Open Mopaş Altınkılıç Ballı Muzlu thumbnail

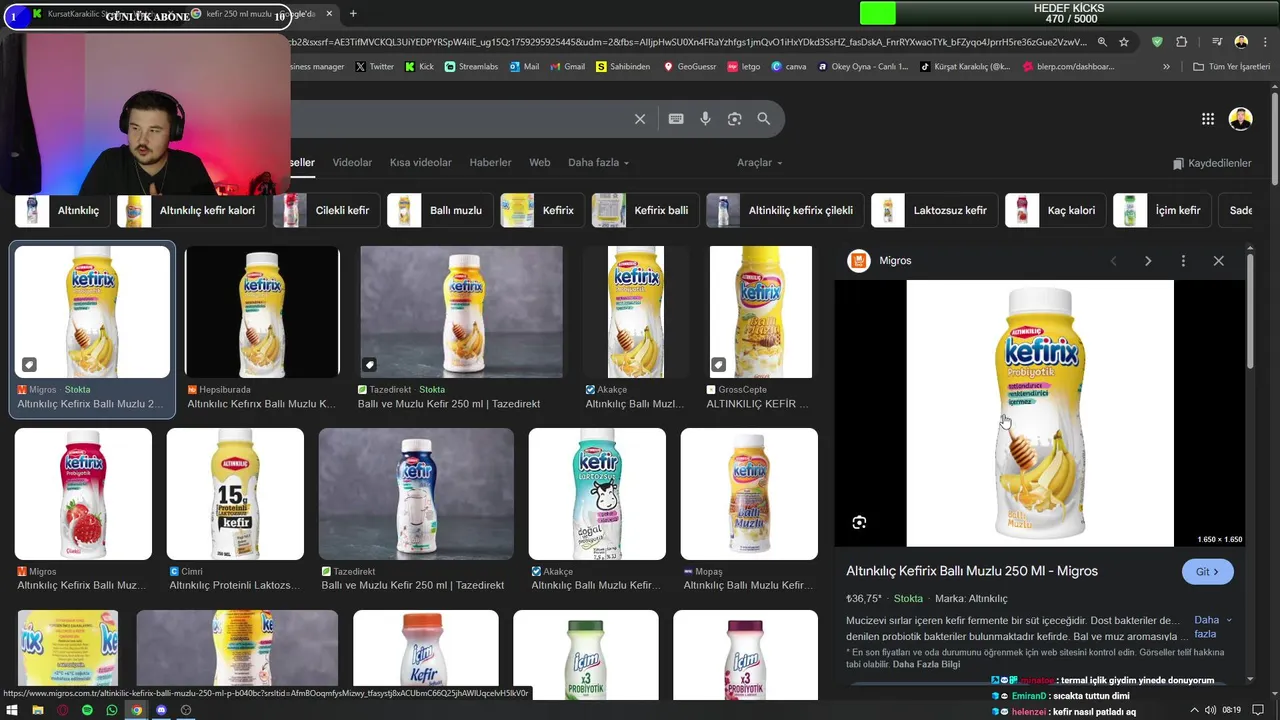click(x=749, y=494)
